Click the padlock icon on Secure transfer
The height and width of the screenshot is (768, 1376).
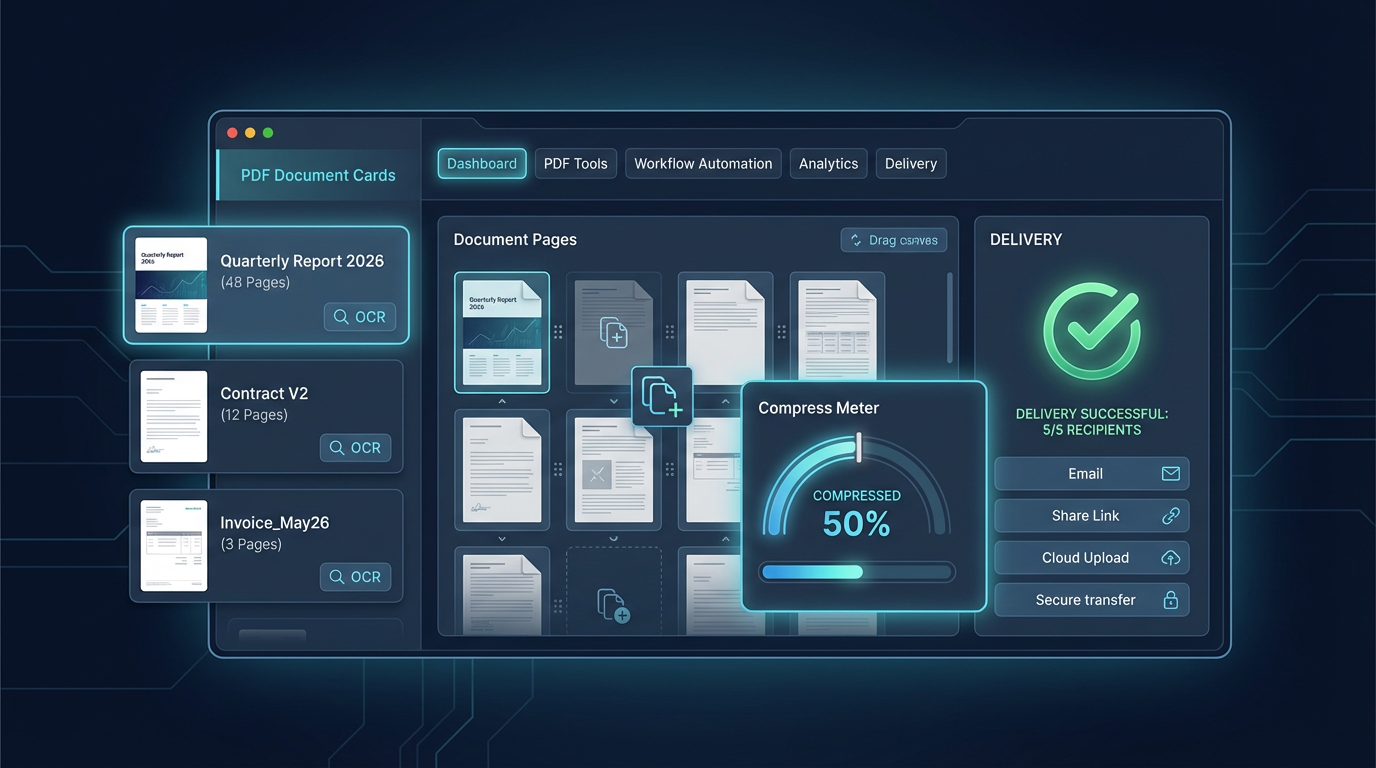(x=1170, y=600)
